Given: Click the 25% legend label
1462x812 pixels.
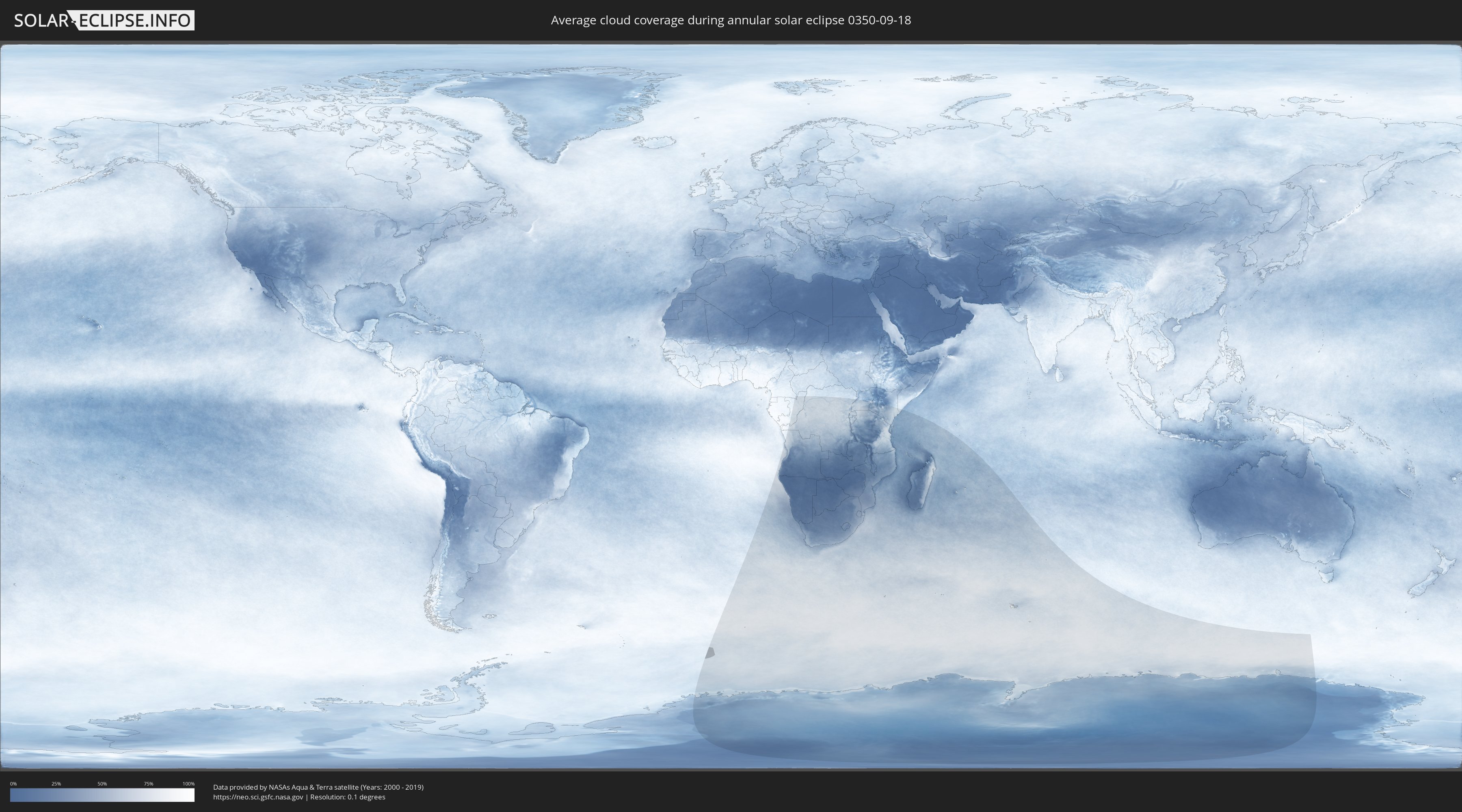Looking at the screenshot, I should 56,784.
